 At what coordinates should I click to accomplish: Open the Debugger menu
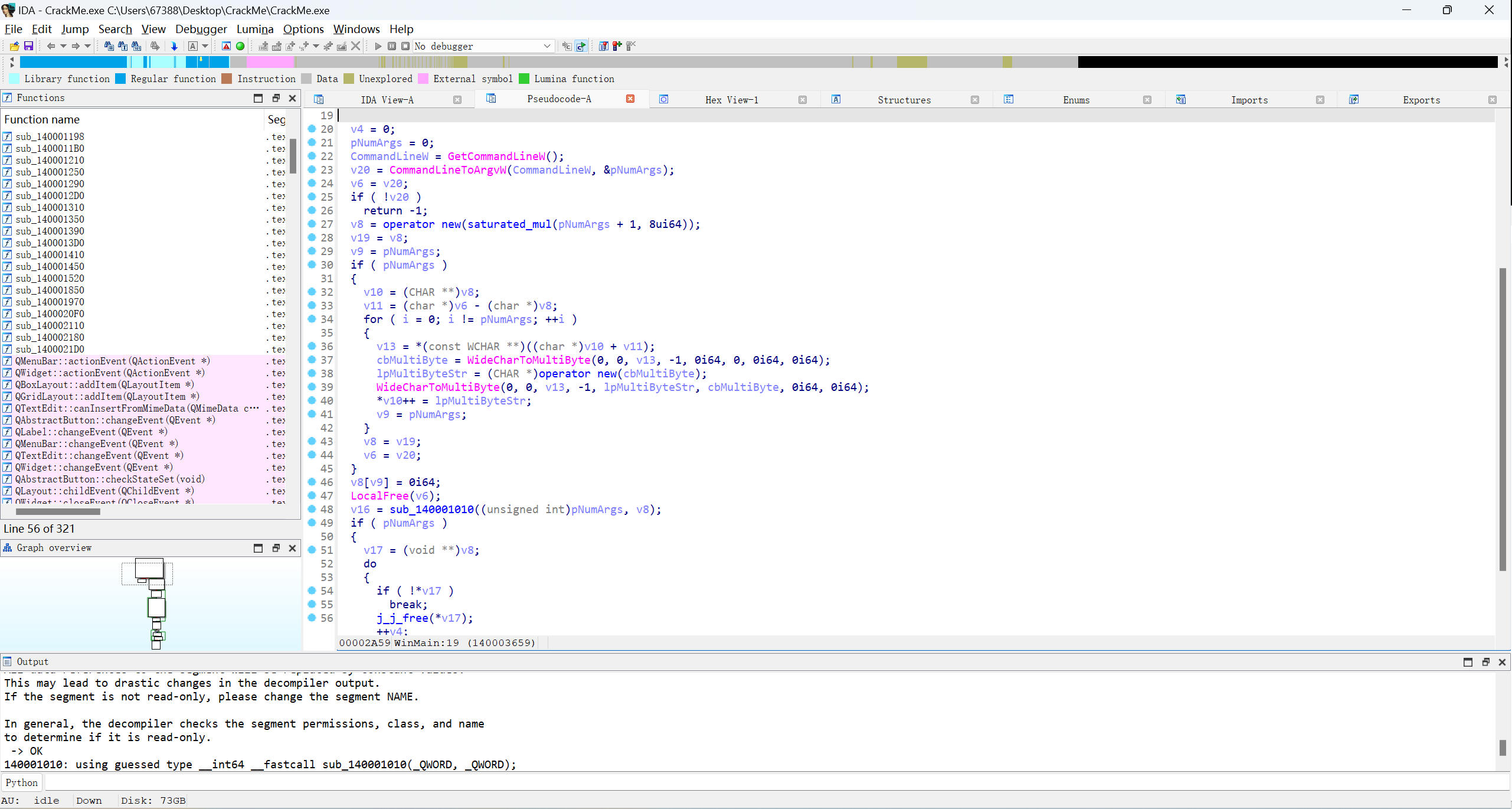click(201, 29)
